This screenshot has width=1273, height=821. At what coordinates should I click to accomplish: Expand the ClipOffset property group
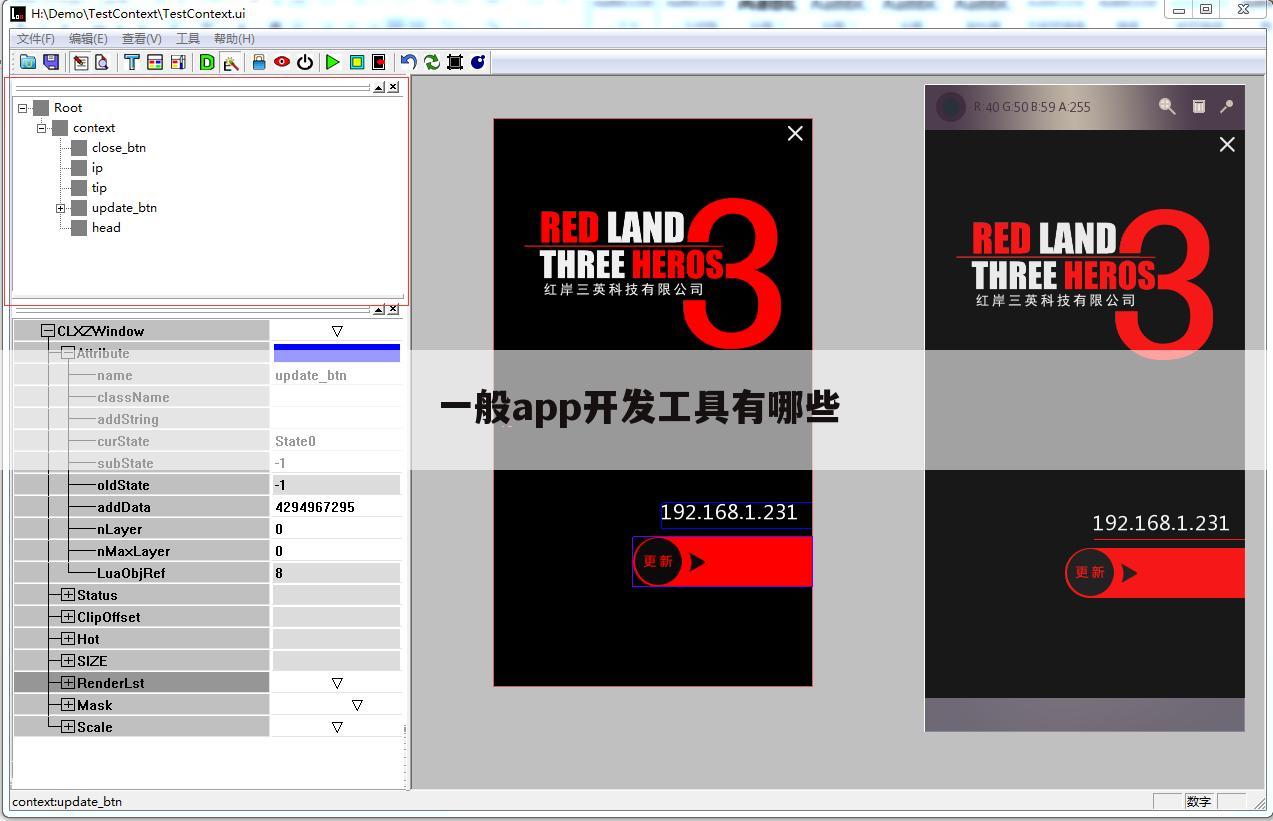[68, 617]
